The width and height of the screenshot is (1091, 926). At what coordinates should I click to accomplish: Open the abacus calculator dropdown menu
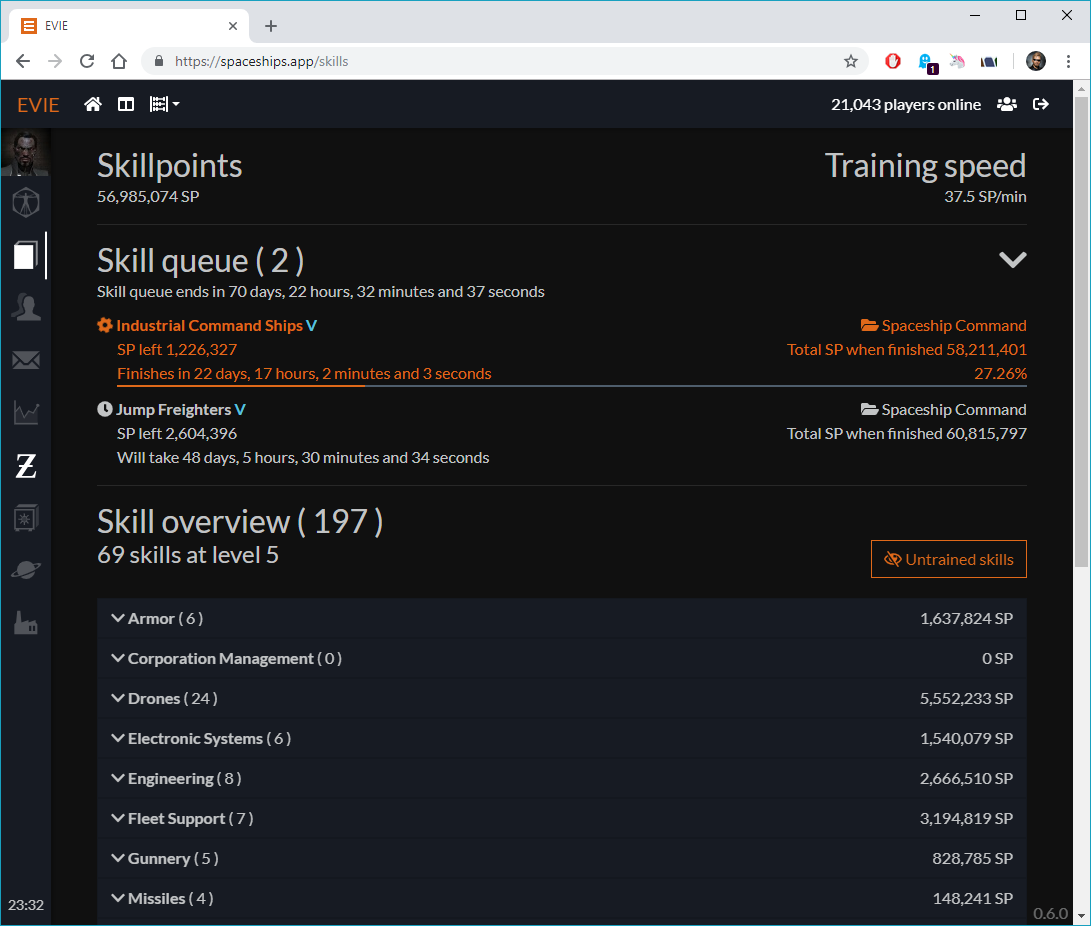pyautogui.click(x=164, y=104)
